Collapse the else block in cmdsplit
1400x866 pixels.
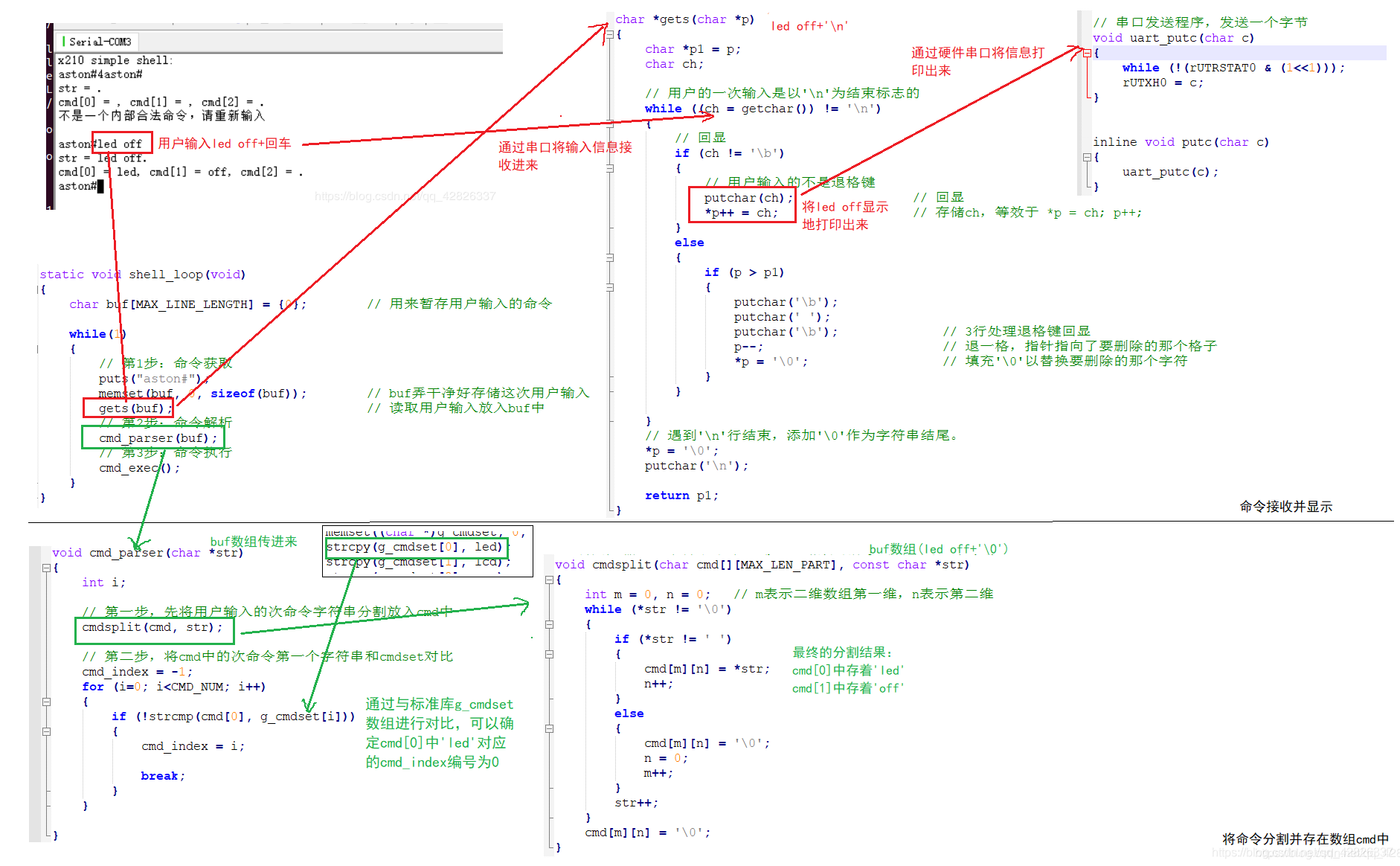550,728
